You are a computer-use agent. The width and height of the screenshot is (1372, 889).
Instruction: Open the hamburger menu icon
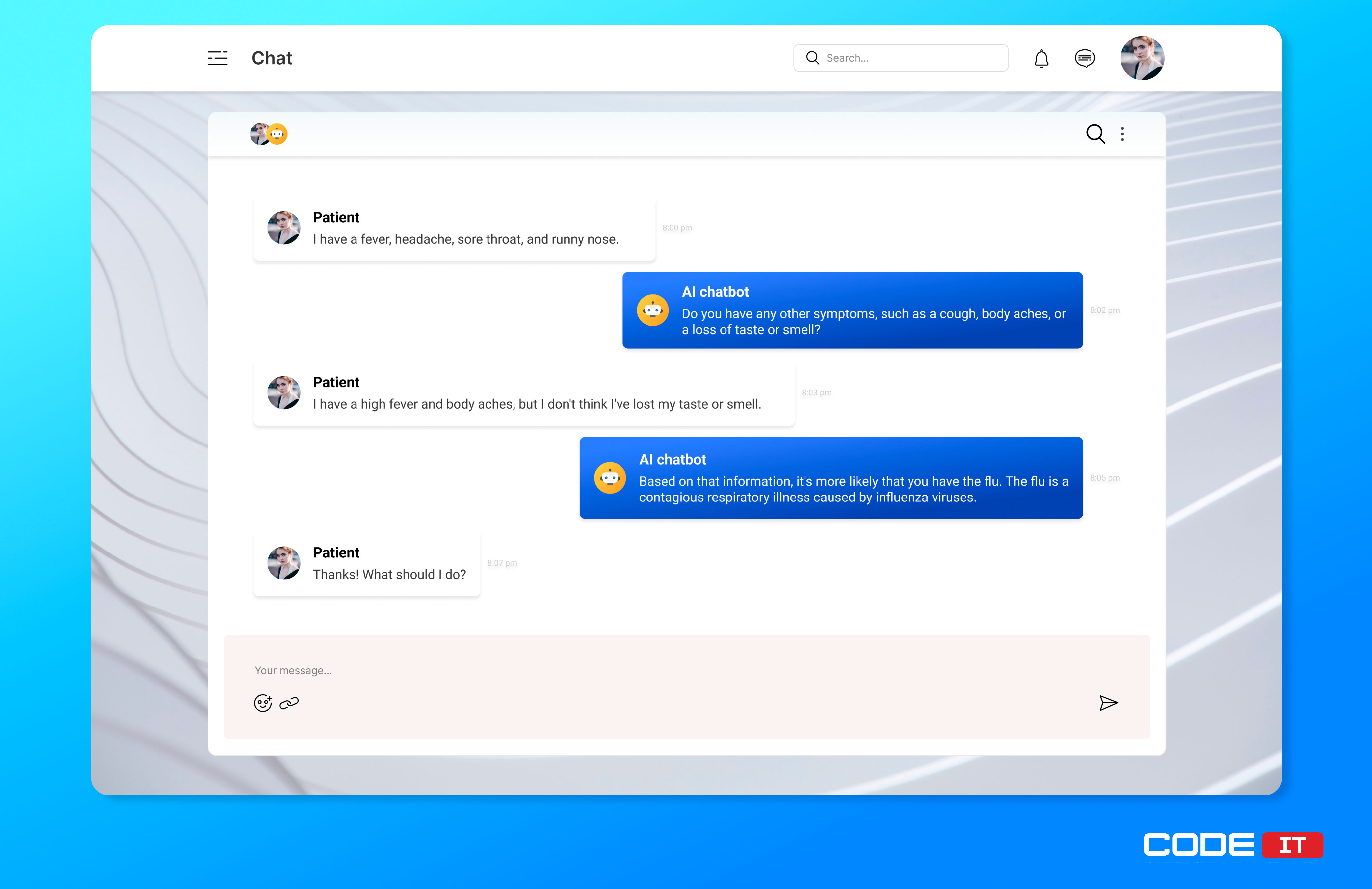[x=217, y=58]
